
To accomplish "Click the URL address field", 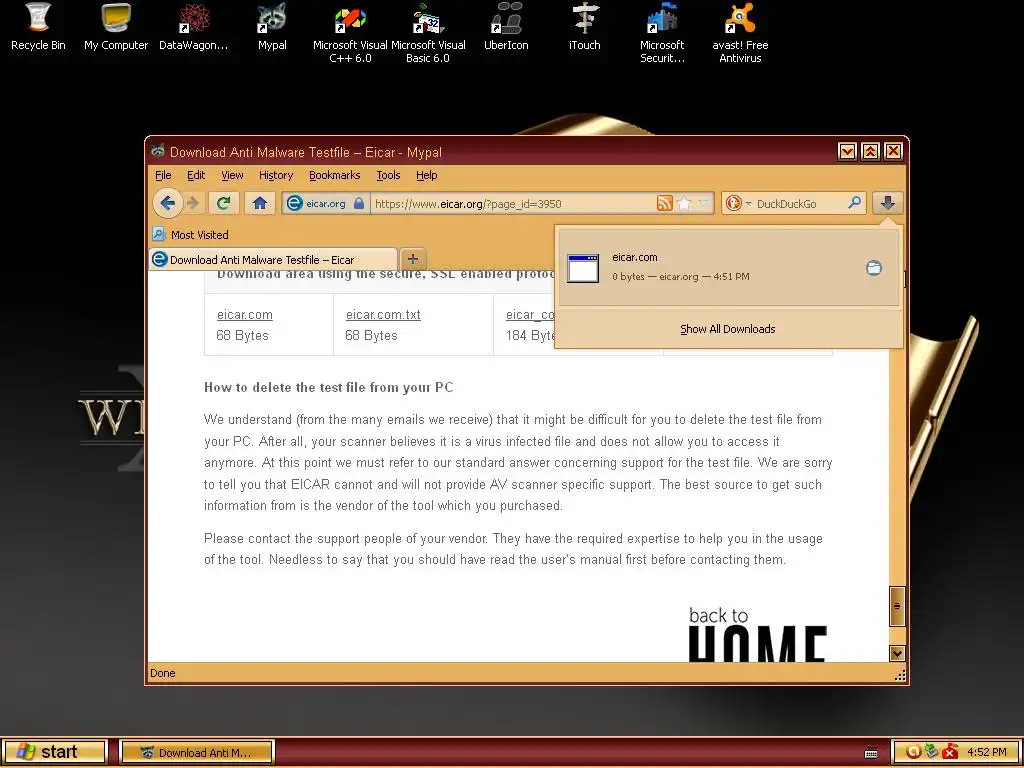I will point(513,203).
